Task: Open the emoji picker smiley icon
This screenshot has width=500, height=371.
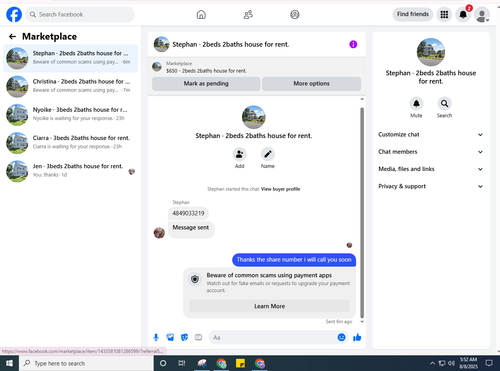Action: (x=341, y=337)
